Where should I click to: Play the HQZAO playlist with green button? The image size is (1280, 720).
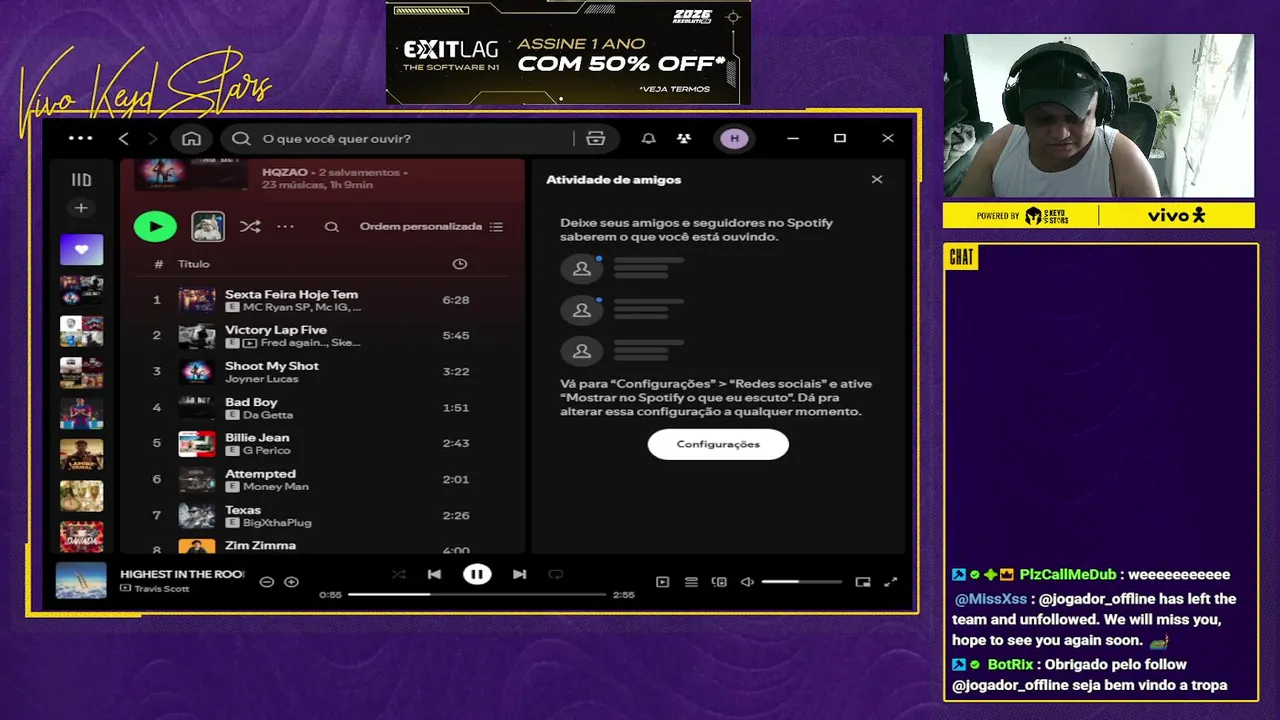pos(155,227)
